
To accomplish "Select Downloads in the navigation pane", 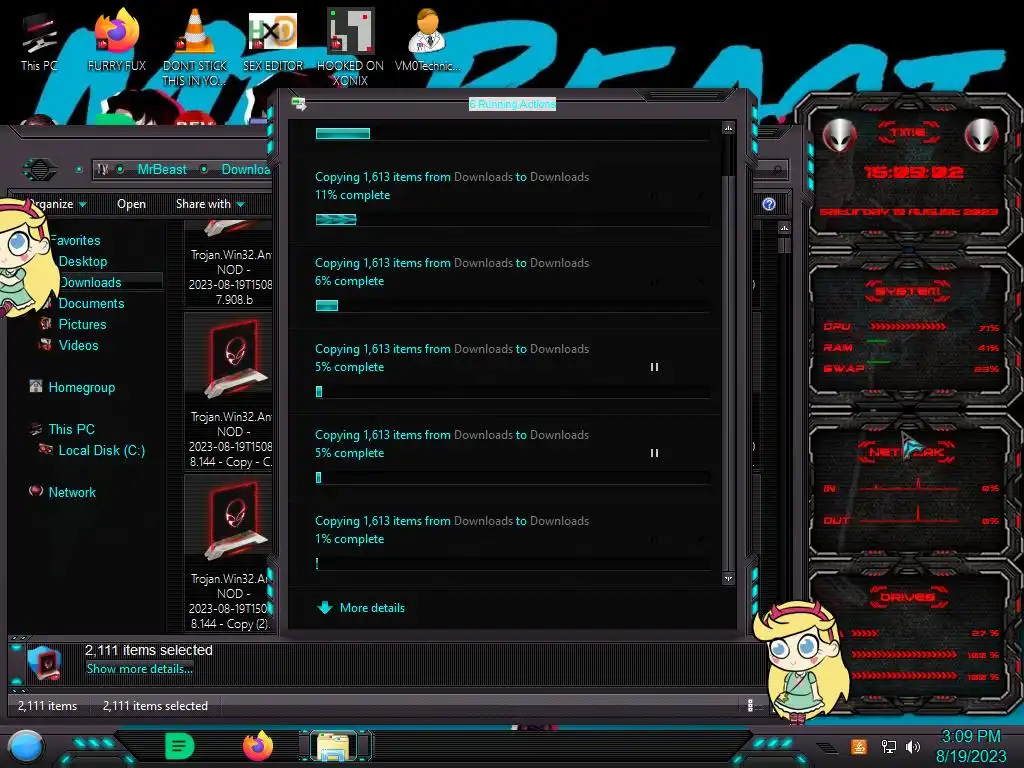I will point(90,282).
